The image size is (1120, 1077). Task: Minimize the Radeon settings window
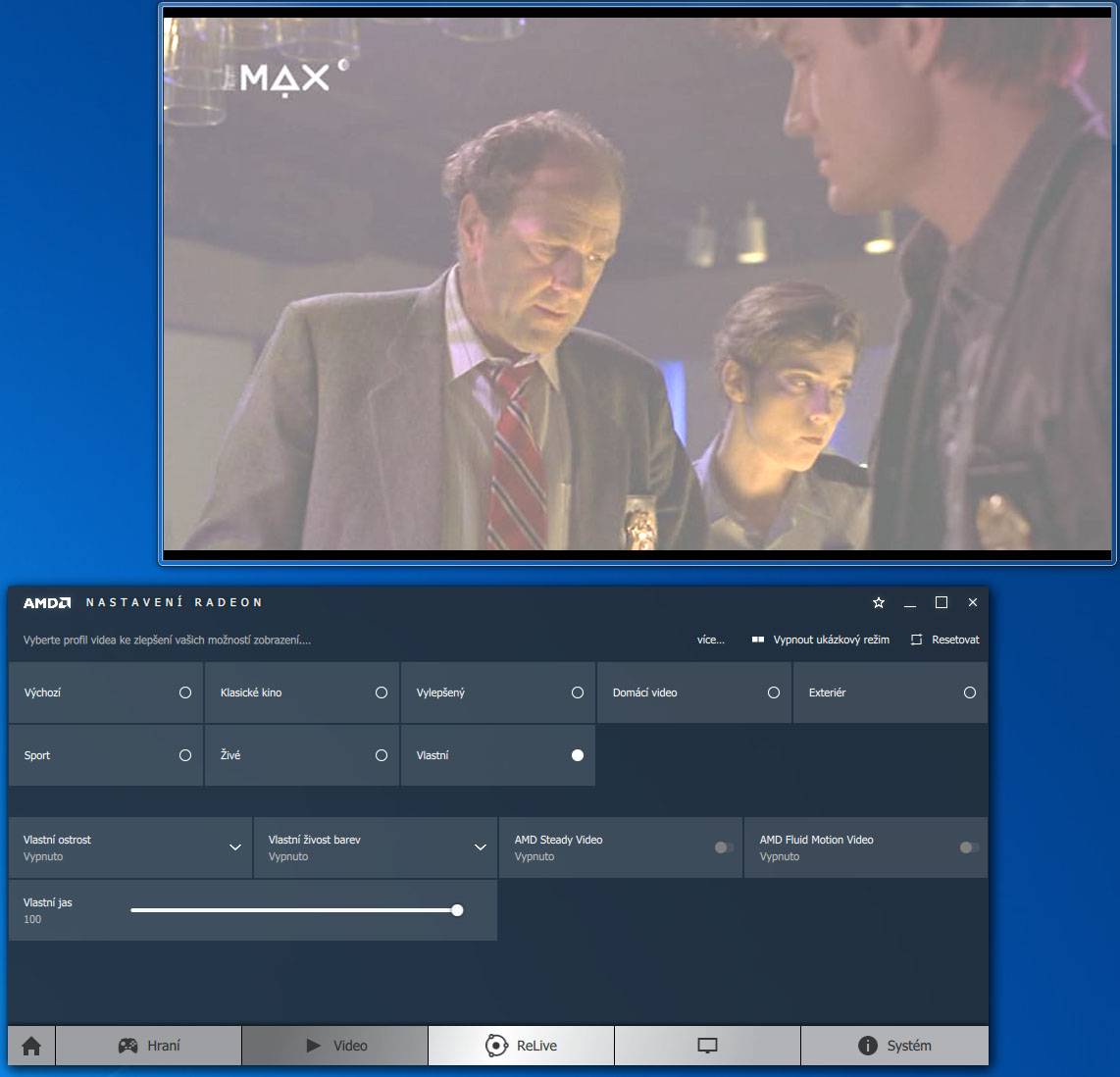(910, 603)
